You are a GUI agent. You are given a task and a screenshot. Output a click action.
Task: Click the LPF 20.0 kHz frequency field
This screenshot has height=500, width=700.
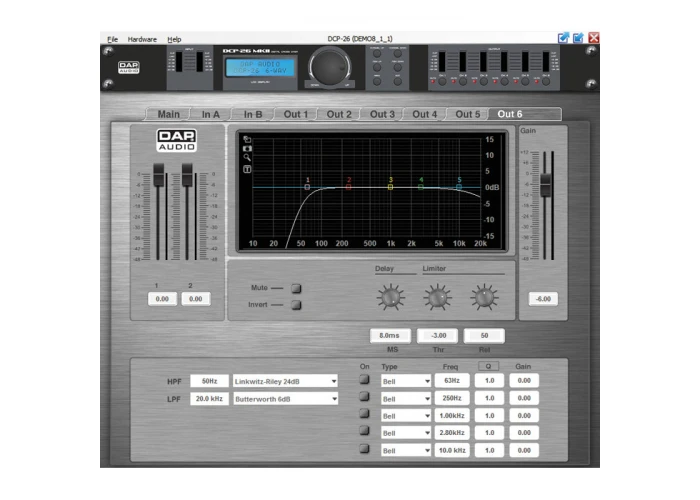coord(209,399)
